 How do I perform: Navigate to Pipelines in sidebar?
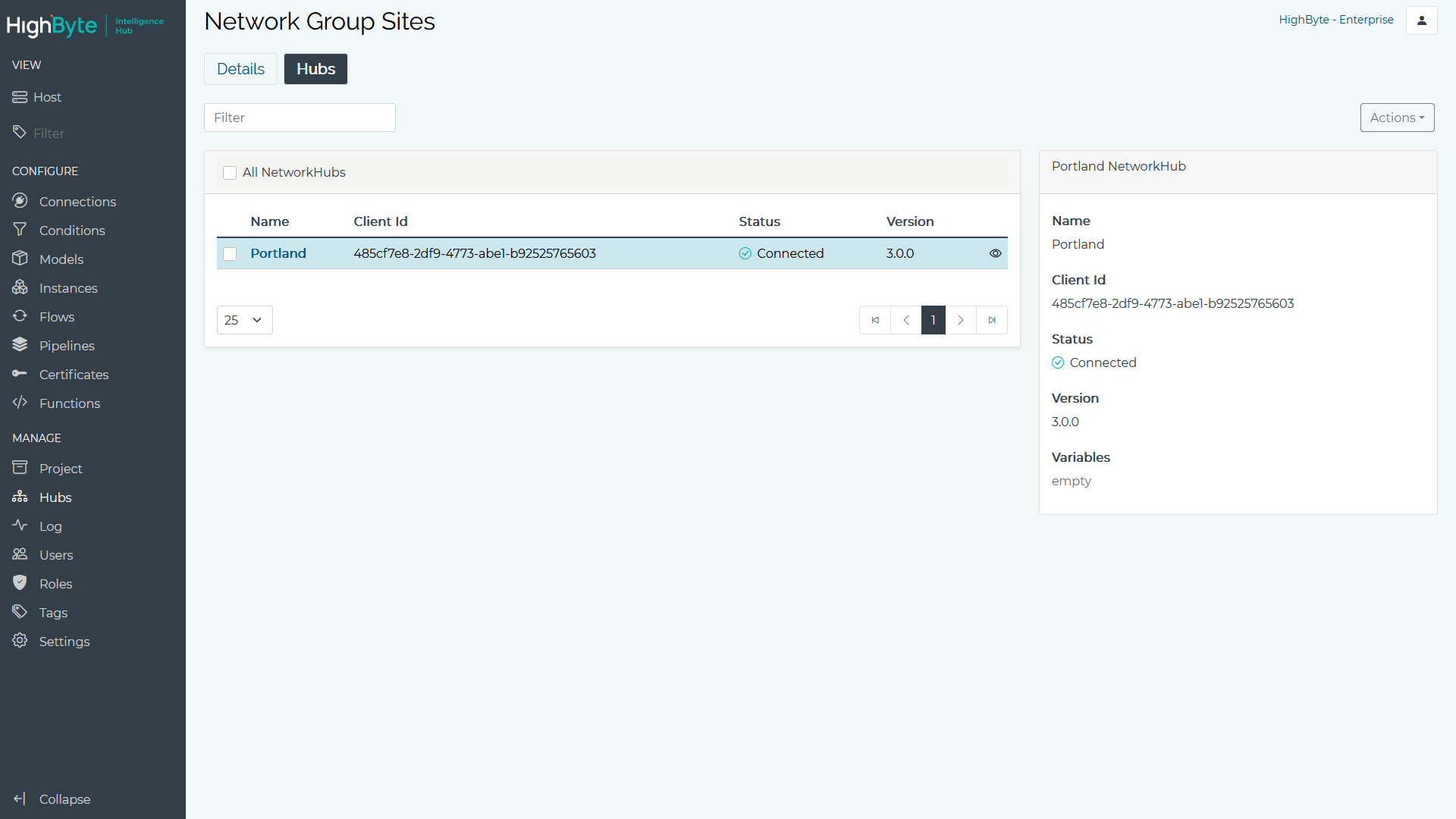(x=67, y=345)
